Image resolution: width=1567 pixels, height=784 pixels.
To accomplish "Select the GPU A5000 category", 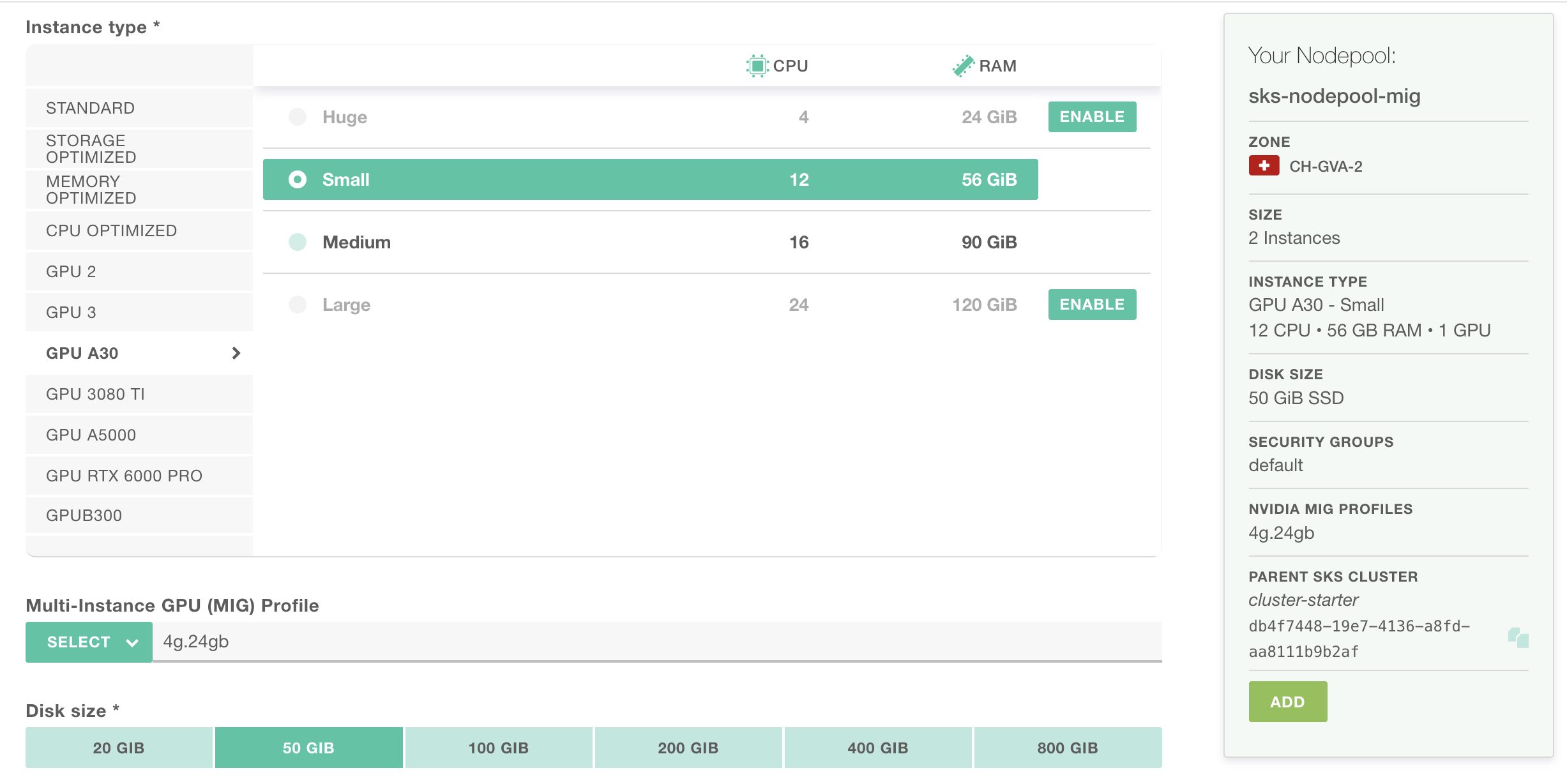I will (139, 435).
